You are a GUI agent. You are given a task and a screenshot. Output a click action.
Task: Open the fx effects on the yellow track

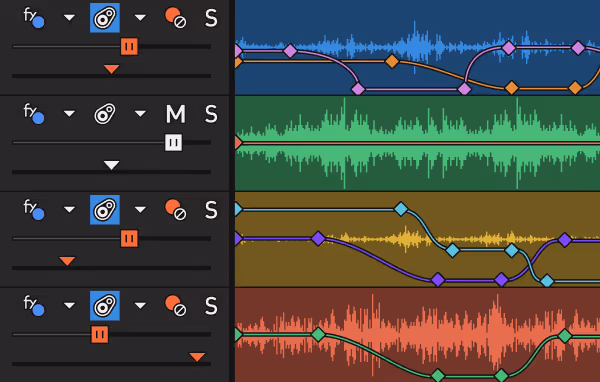[x=34, y=210]
